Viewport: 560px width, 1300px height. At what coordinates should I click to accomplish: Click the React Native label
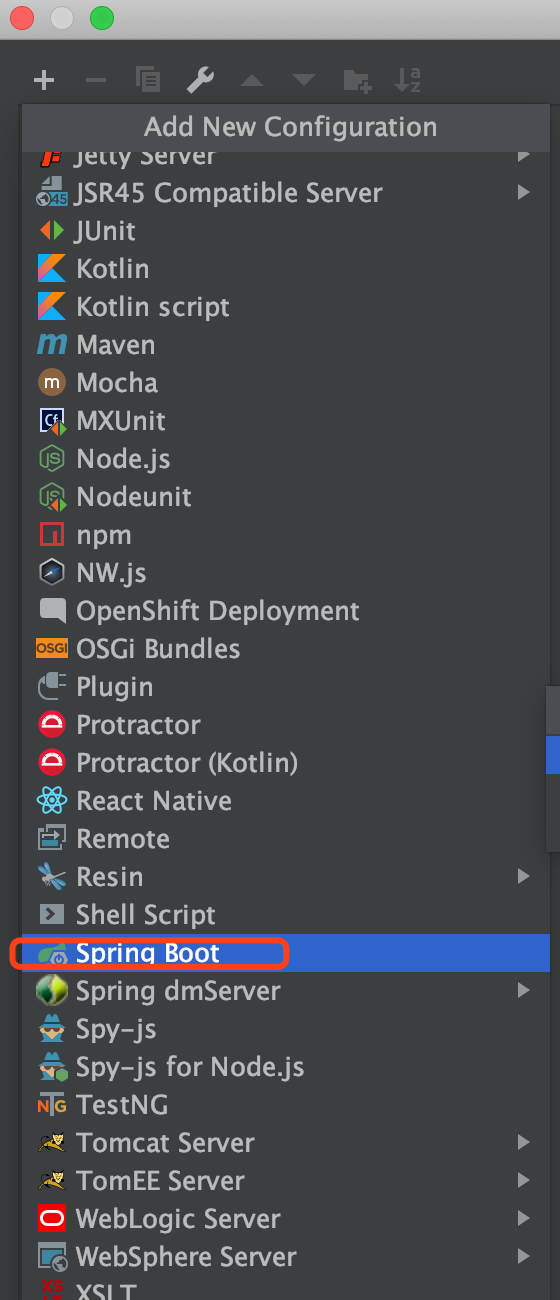154,801
